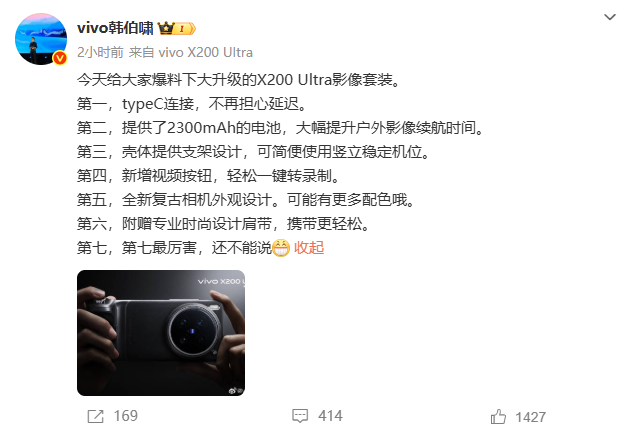Click the comment count 414
Viewport: 635px width, 432px height.
tap(330, 416)
